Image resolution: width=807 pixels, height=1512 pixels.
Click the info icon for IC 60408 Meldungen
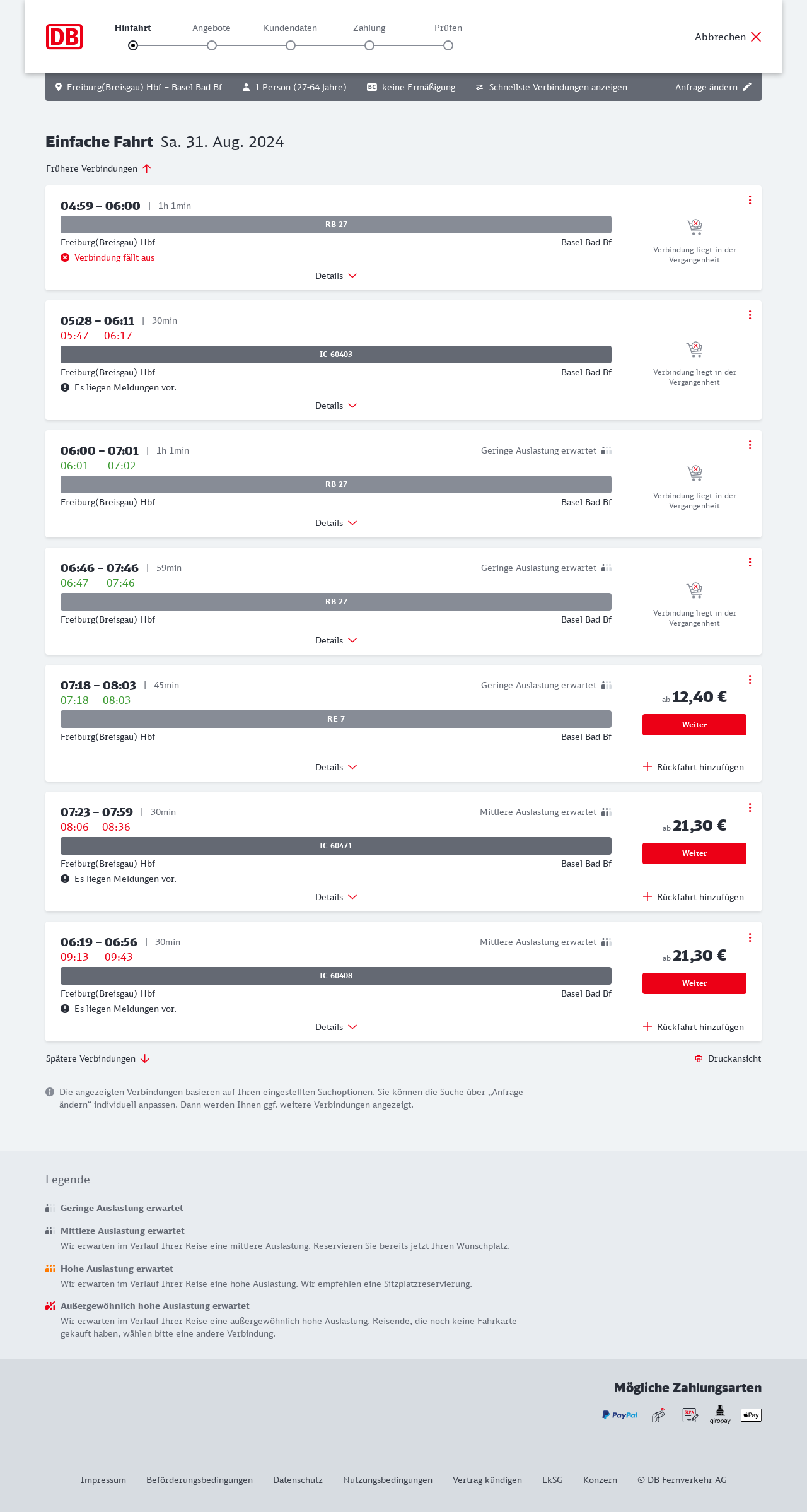pos(65,1009)
